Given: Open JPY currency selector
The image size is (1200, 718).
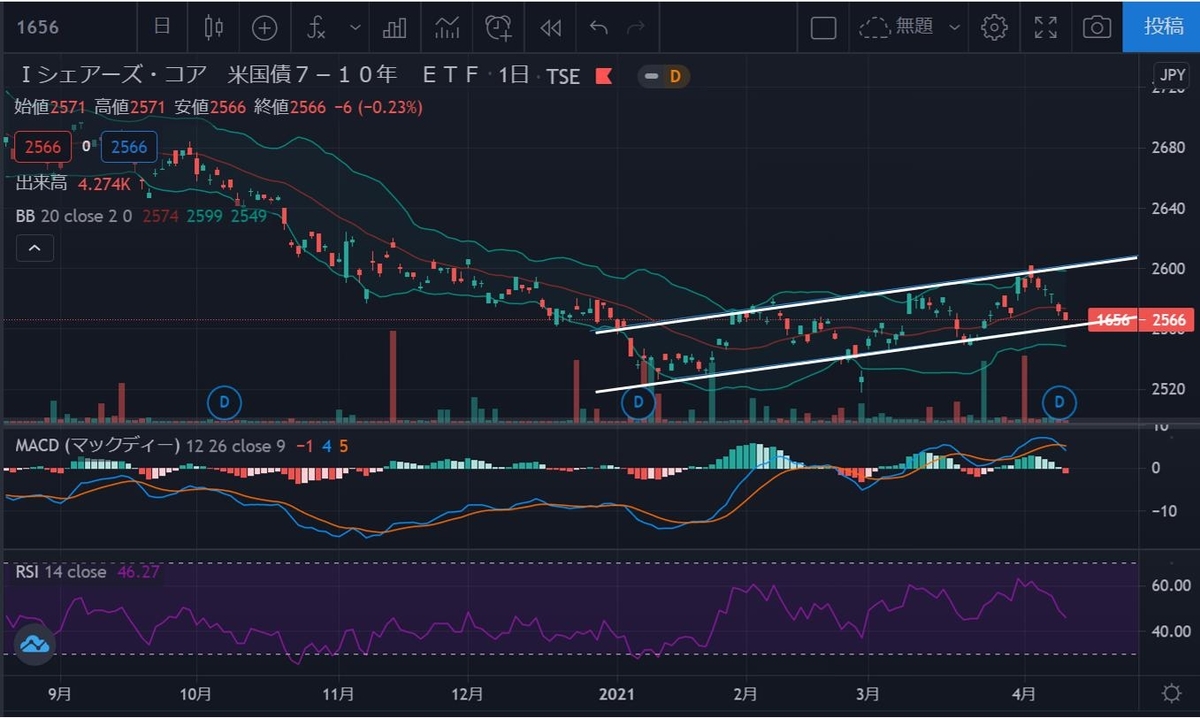Looking at the screenshot, I should click(x=1171, y=75).
